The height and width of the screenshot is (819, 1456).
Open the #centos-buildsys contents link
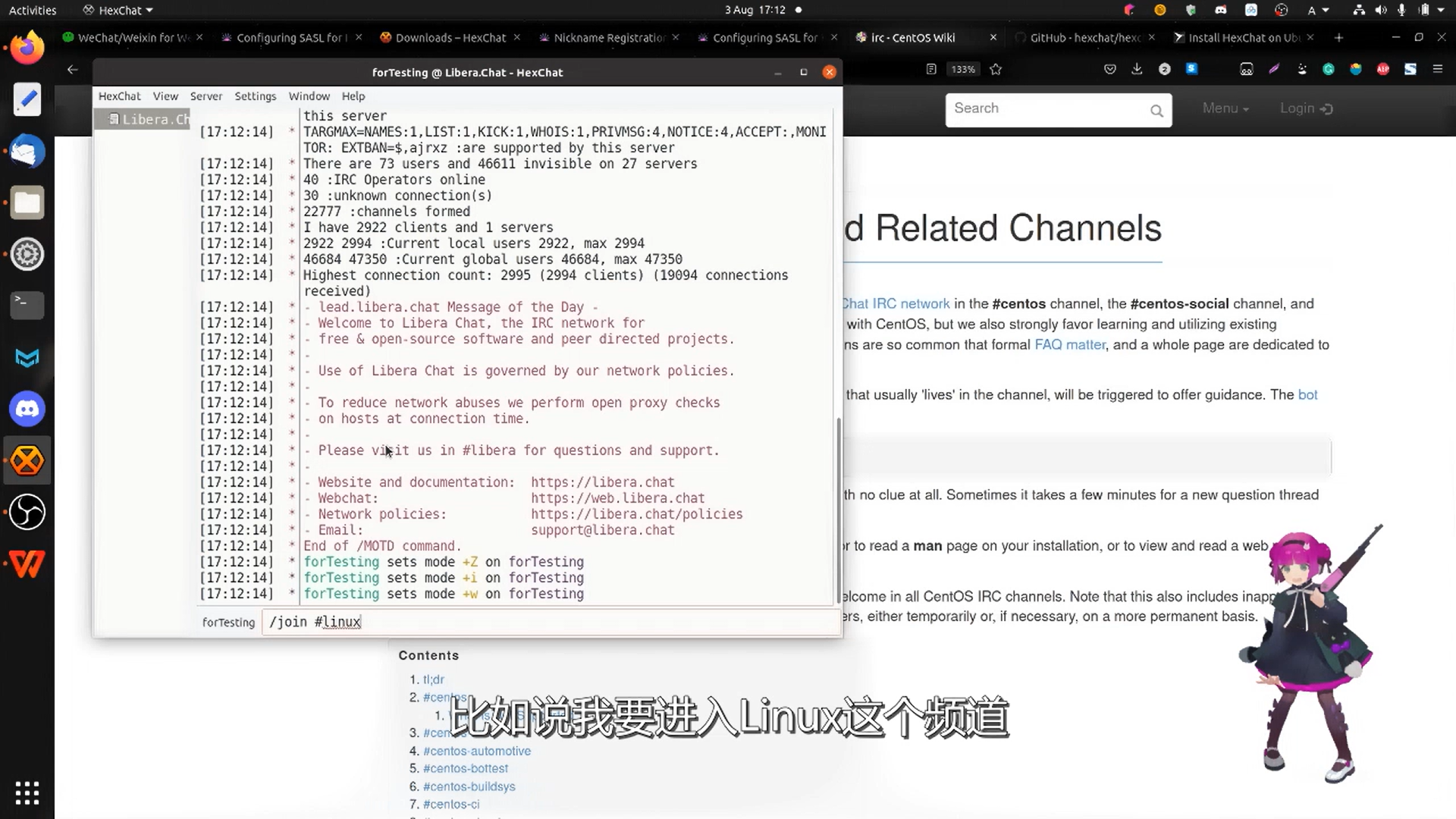469,786
